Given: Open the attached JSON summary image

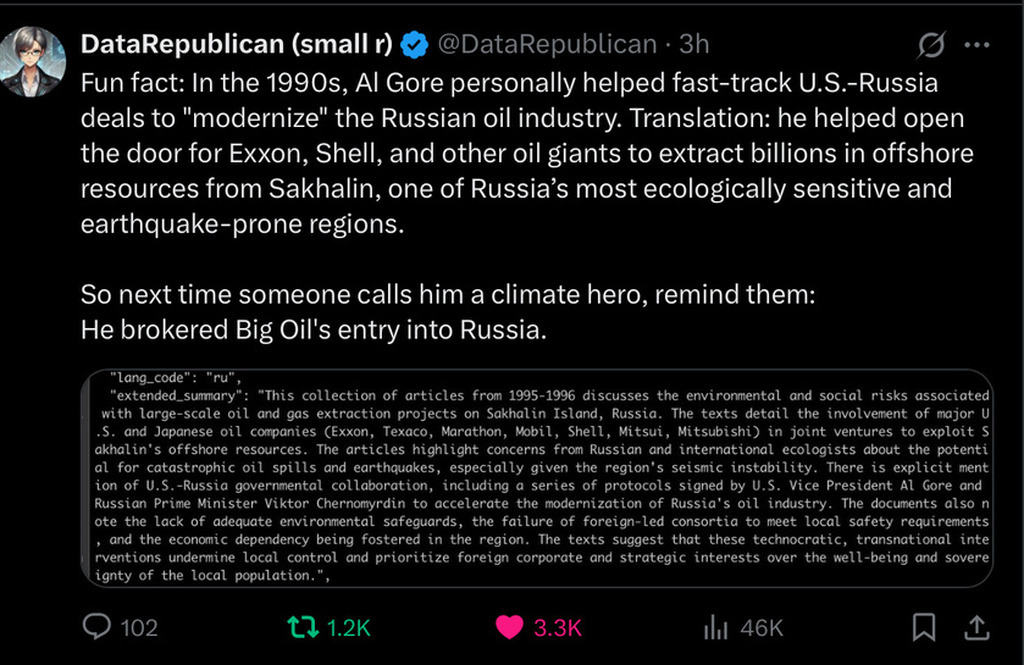Looking at the screenshot, I should tap(537, 478).
